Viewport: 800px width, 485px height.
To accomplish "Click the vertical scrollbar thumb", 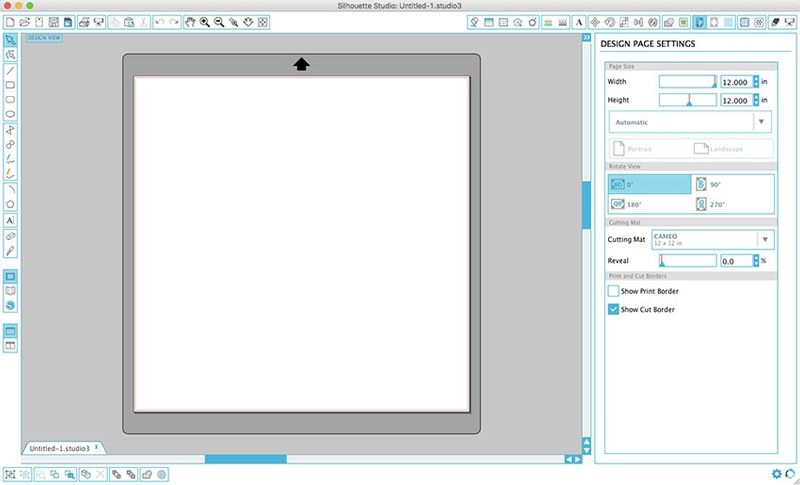I will (x=586, y=205).
